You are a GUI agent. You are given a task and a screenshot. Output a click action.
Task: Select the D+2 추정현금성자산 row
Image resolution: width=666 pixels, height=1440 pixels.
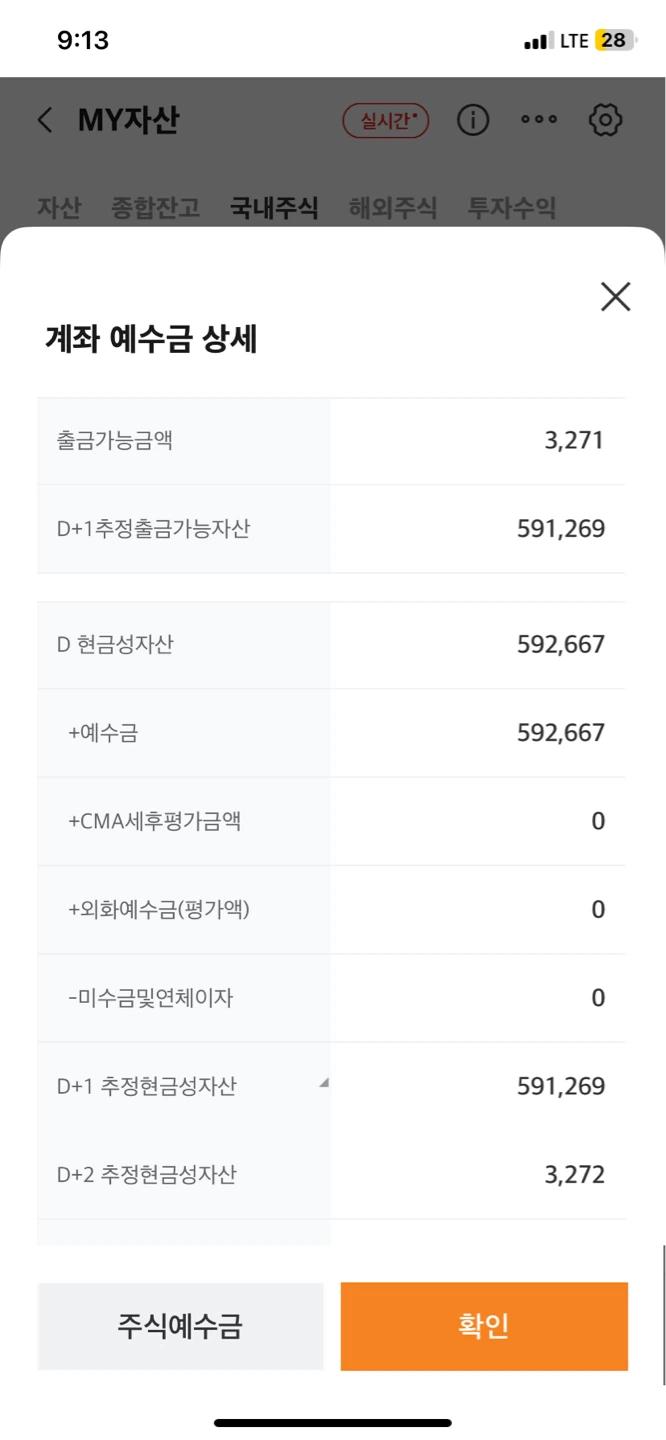[x=332, y=1174]
